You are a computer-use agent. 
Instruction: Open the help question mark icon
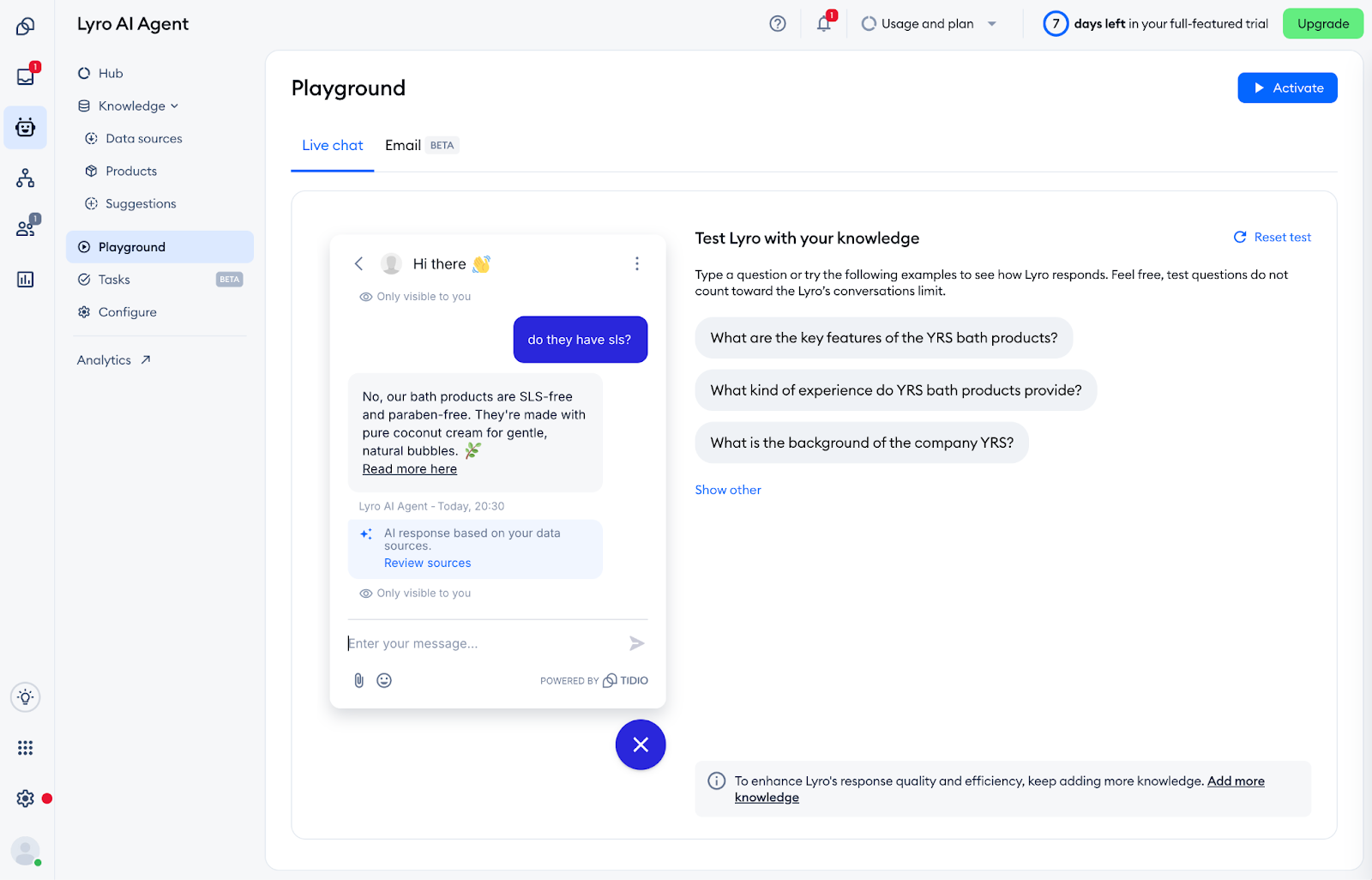coord(777,23)
